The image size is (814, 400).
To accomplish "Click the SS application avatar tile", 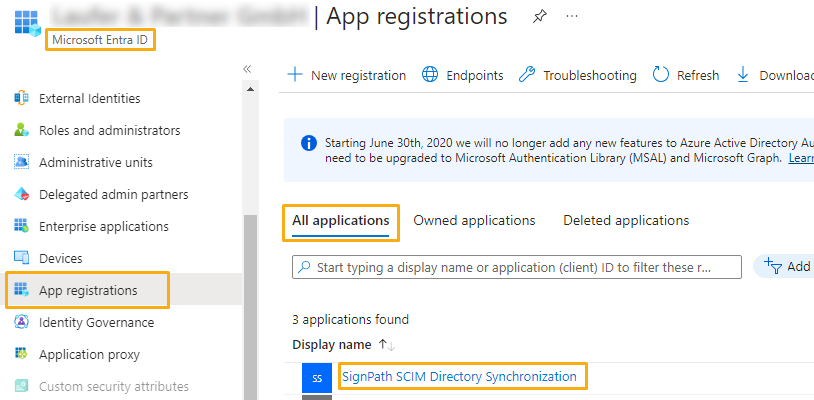I will pos(317,378).
